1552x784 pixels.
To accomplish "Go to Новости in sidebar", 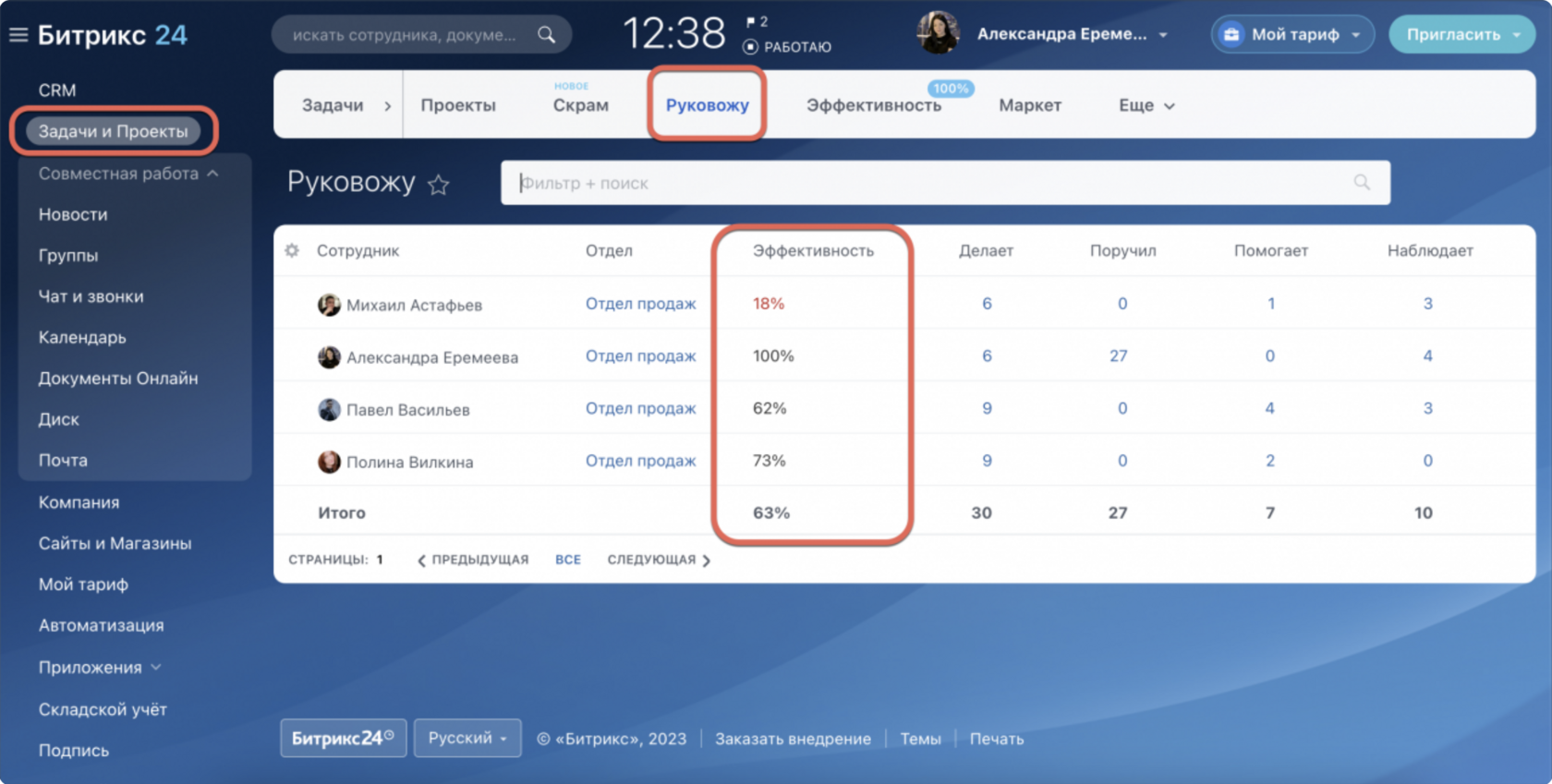I will click(x=73, y=214).
